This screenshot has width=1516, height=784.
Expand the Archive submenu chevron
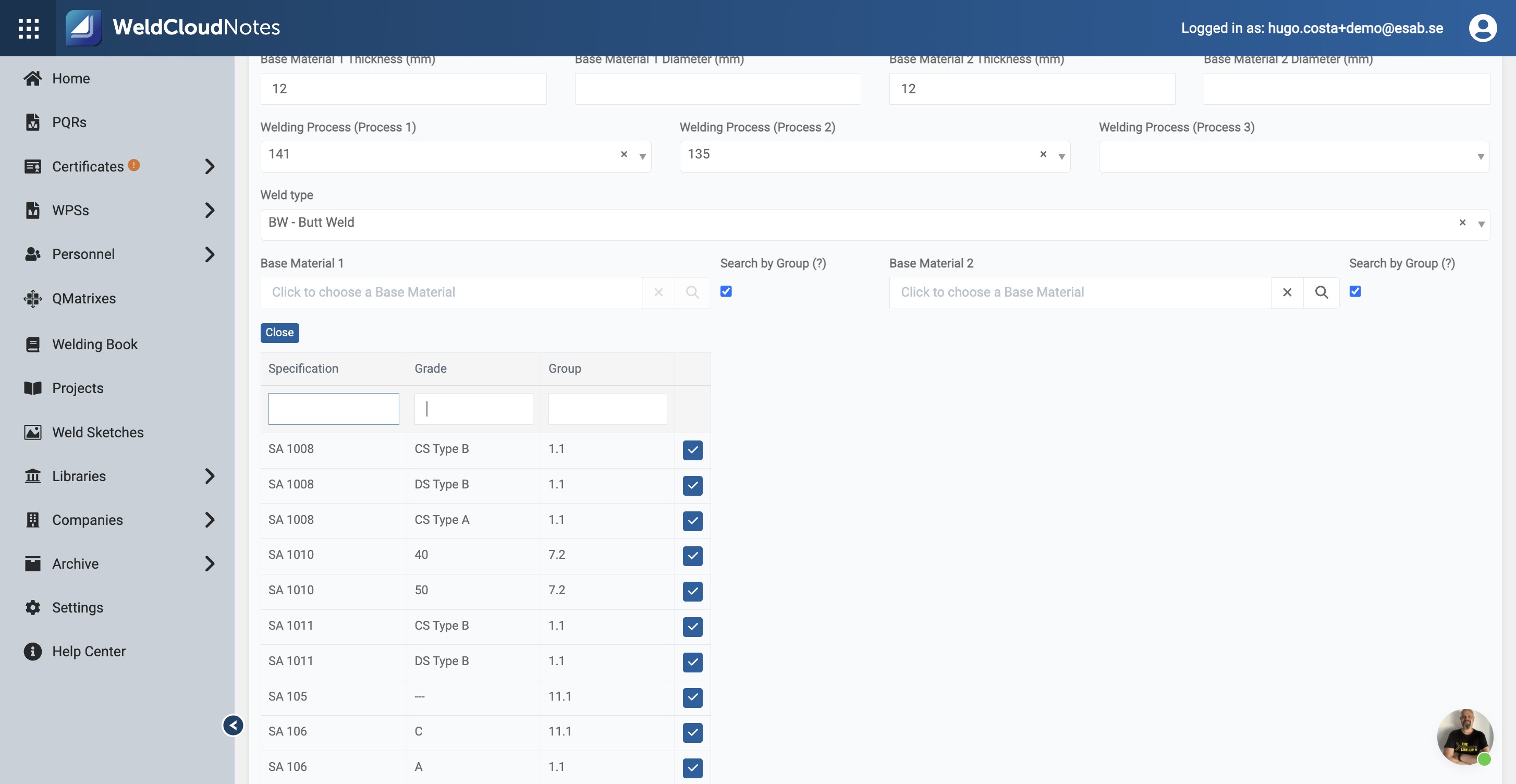pos(210,563)
